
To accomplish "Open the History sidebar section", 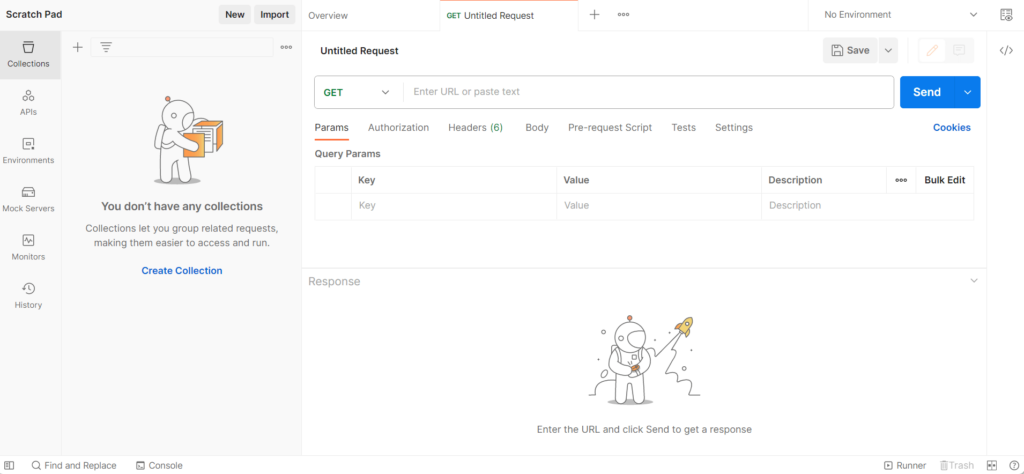I will [28, 296].
